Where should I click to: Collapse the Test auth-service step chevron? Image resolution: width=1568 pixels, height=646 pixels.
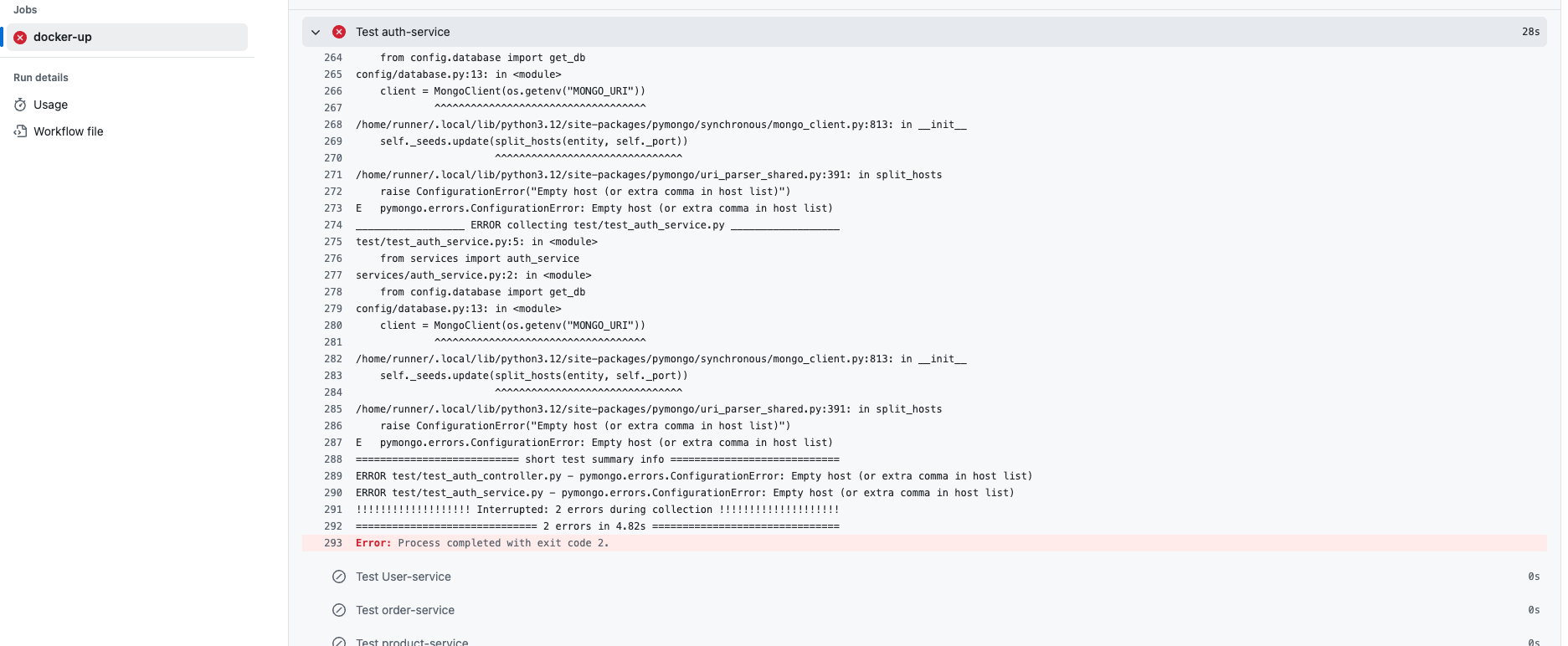pos(316,32)
